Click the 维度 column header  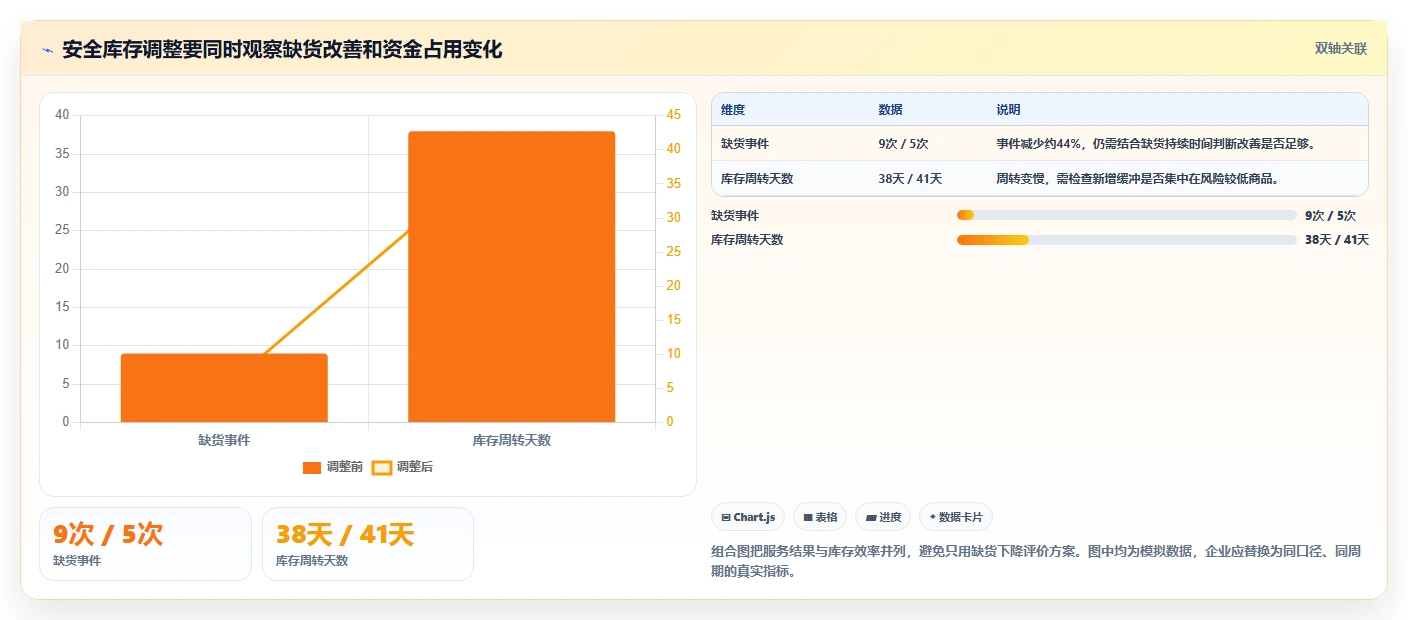733,110
